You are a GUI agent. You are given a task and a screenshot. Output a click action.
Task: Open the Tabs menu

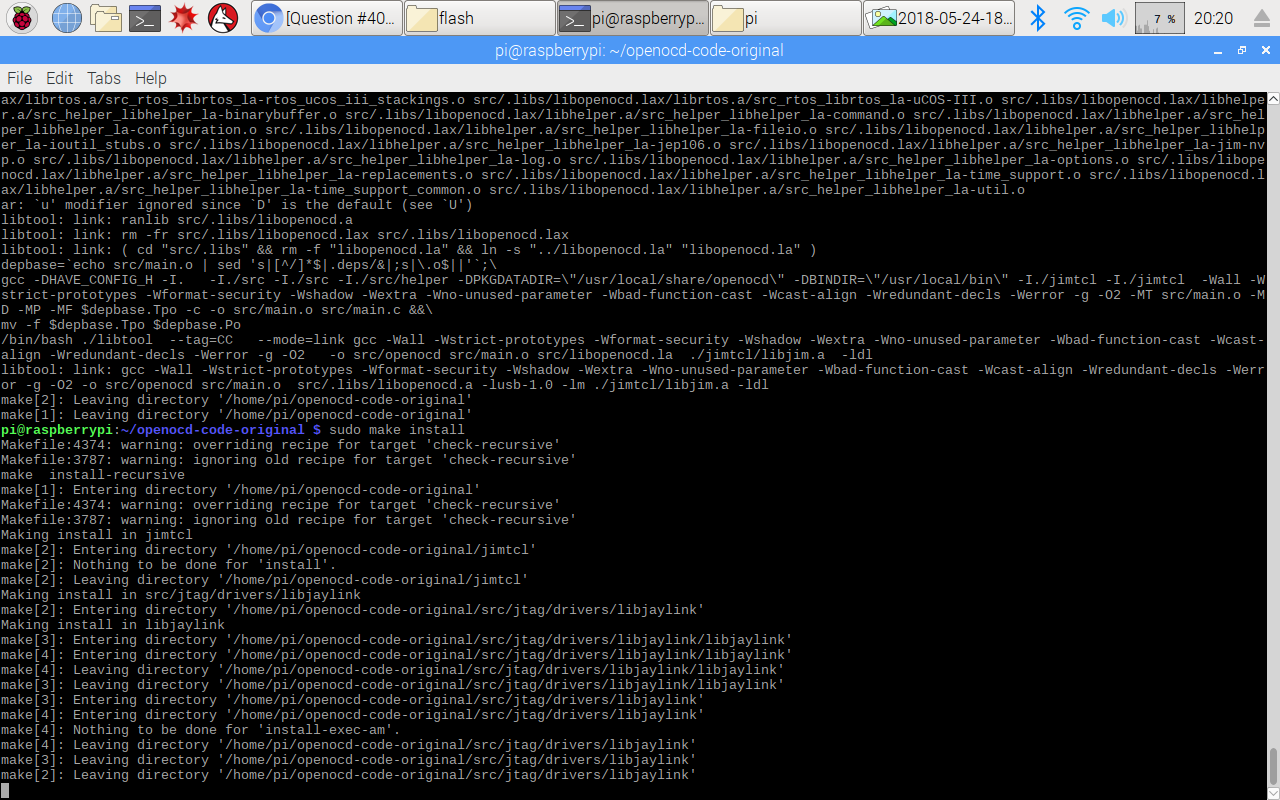click(x=104, y=78)
